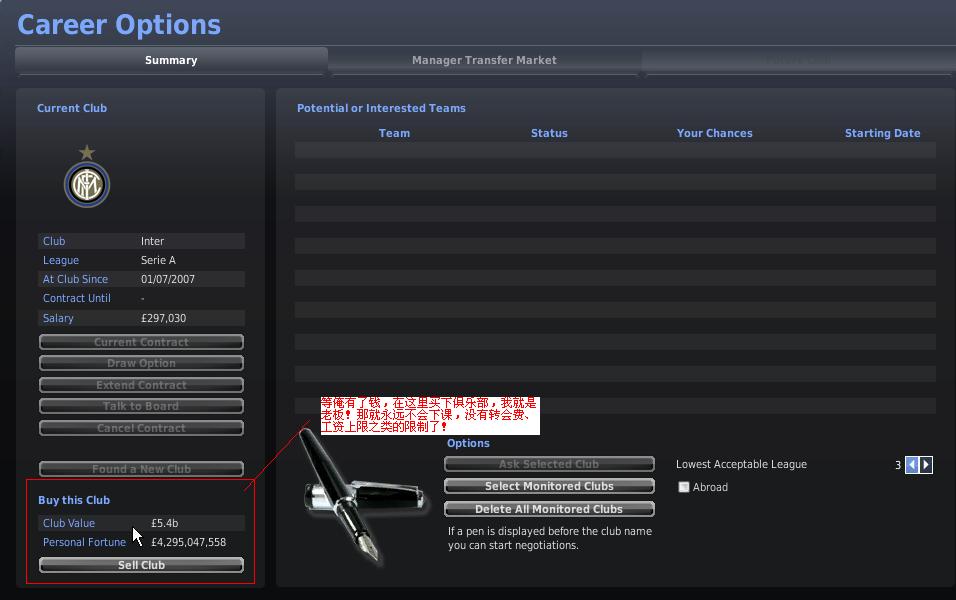Click Delete All Monitored Clubs button
The image size is (956, 600).
point(549,509)
